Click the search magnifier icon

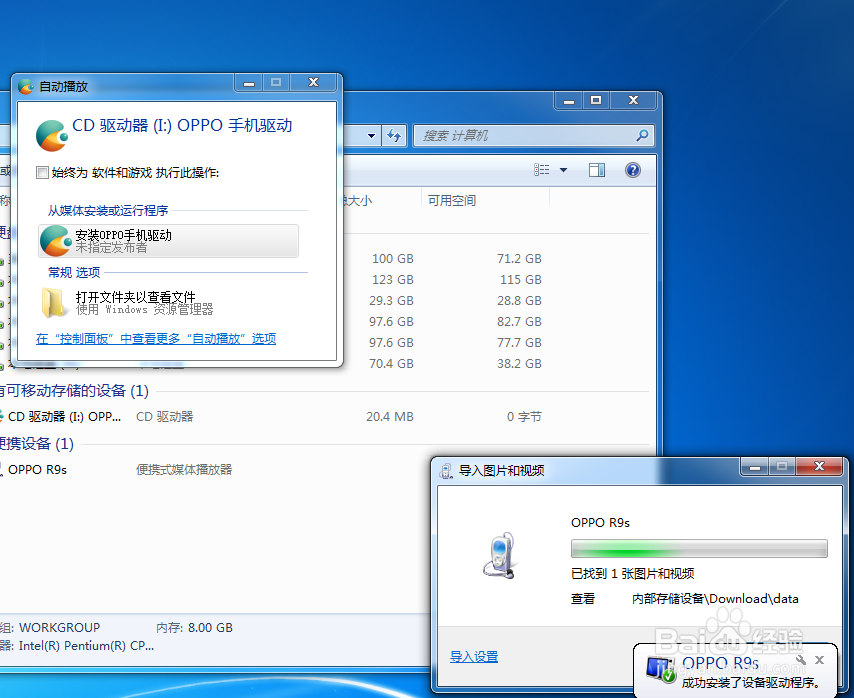(643, 135)
